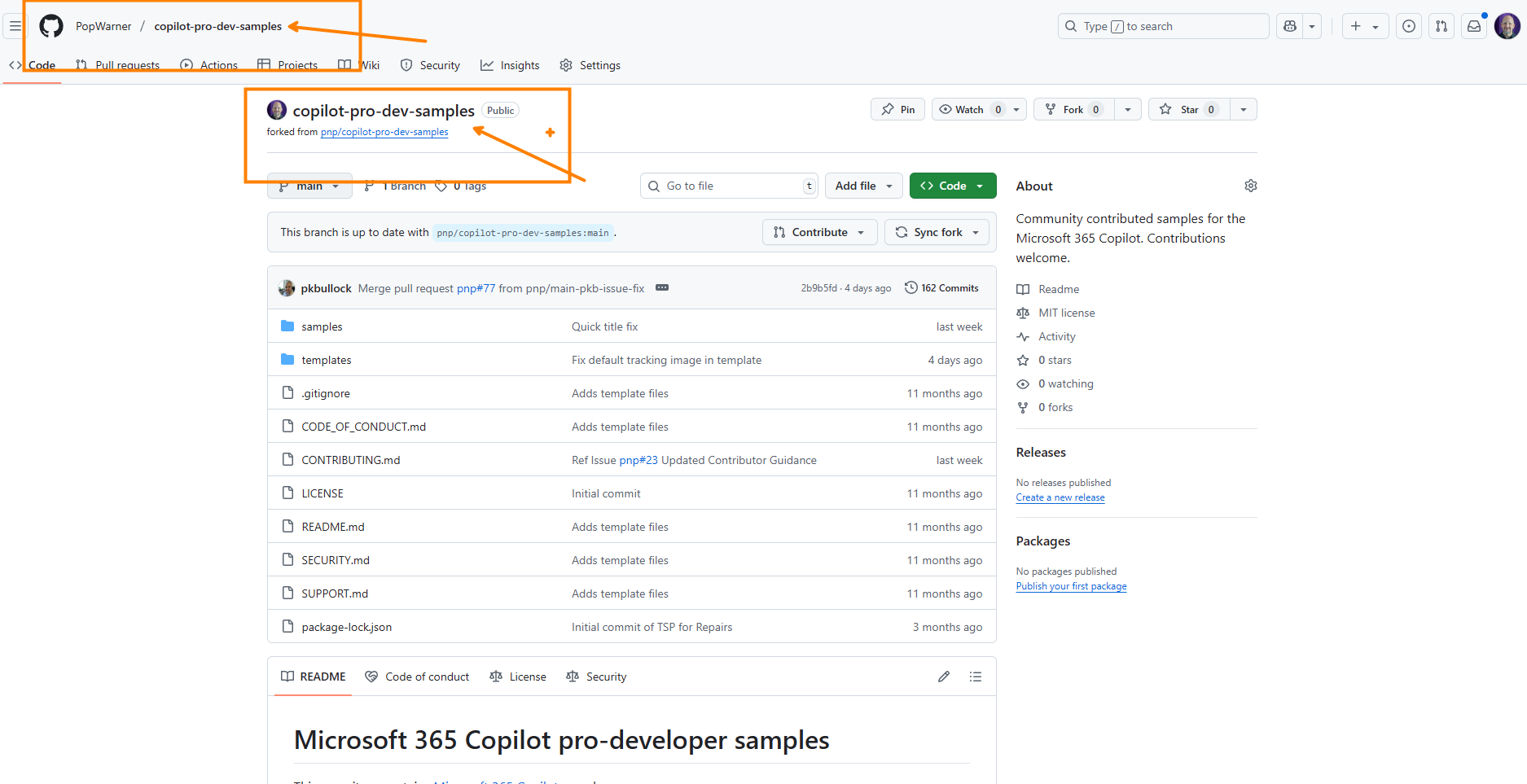Open the GitHub homepage logo
This screenshot has width=1527, height=784.
point(51,26)
